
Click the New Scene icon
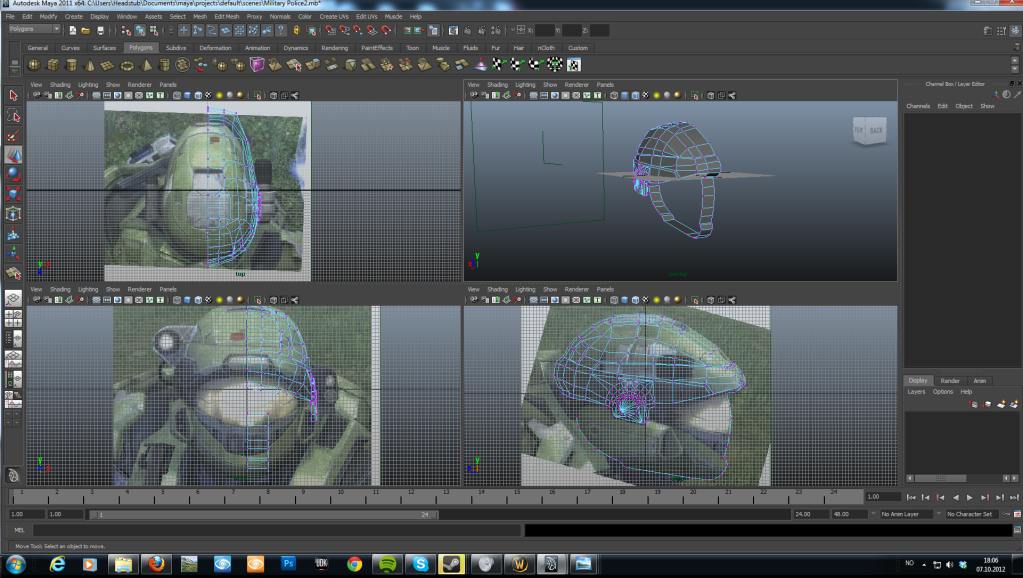pos(72,30)
